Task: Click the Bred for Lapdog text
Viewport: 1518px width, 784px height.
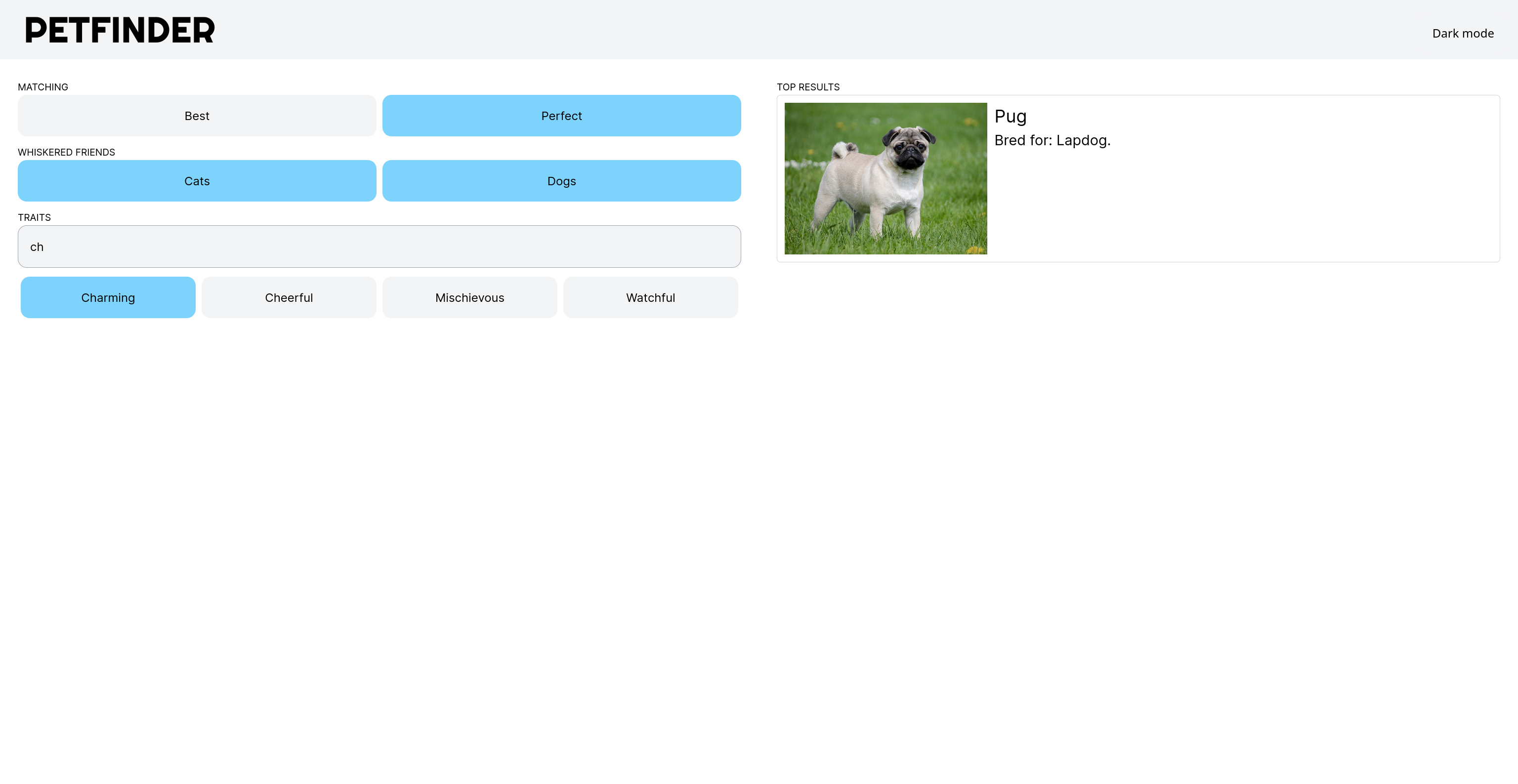Action: tap(1052, 140)
